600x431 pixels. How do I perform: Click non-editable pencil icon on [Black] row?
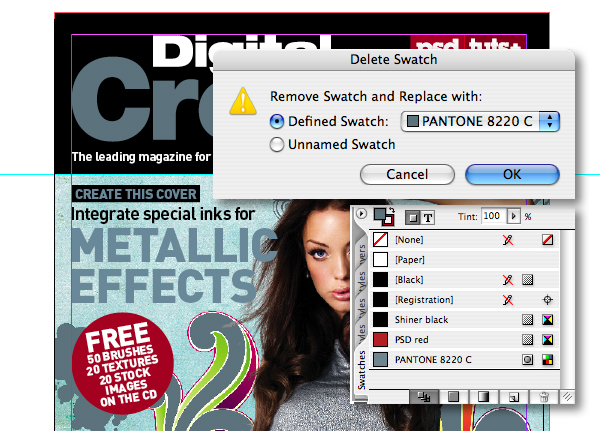pyautogui.click(x=507, y=280)
